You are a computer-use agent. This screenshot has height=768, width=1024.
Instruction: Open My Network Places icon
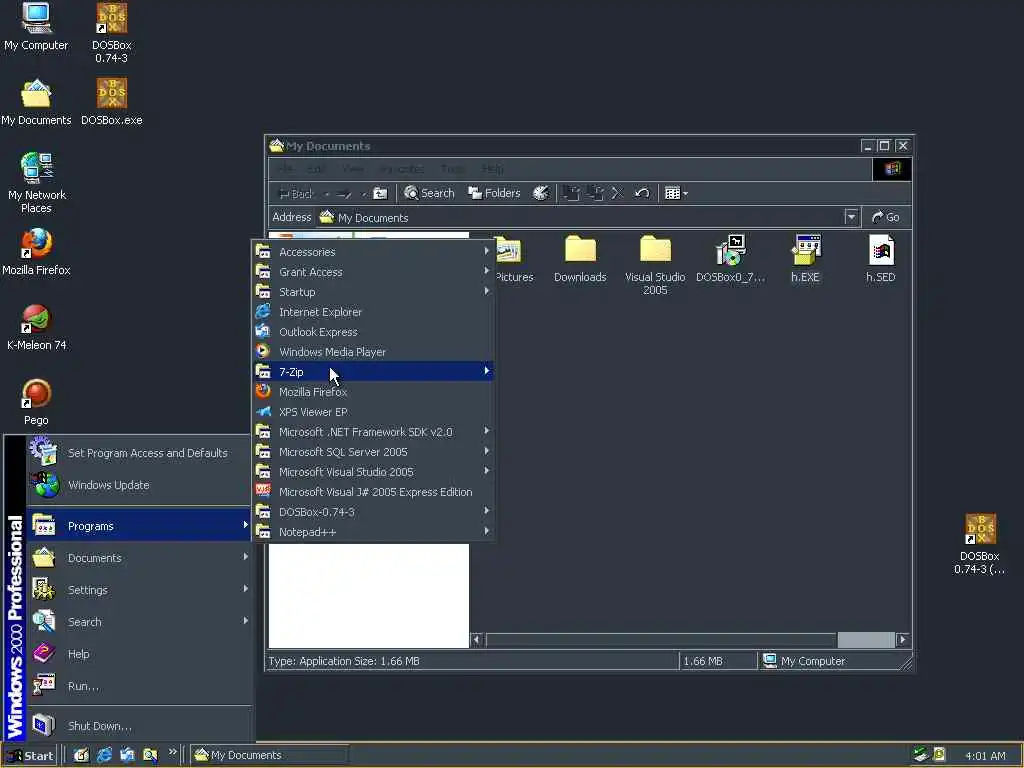tap(37, 183)
